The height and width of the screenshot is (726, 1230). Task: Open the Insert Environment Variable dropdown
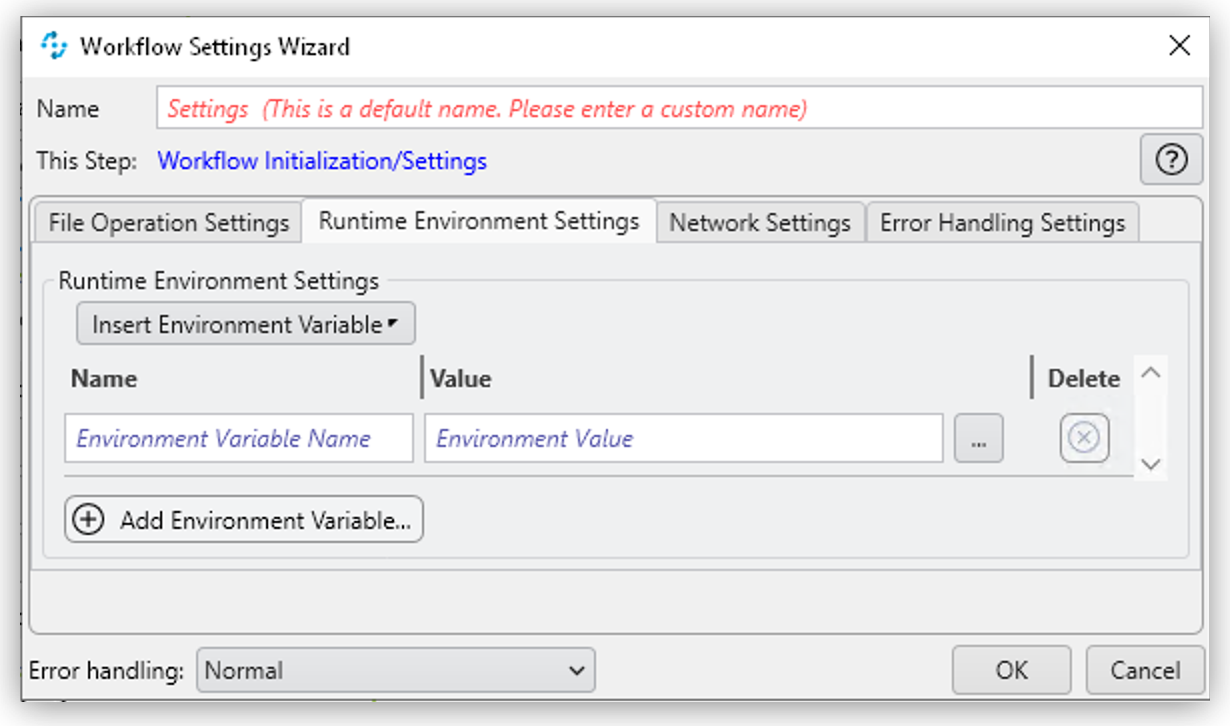coord(245,323)
